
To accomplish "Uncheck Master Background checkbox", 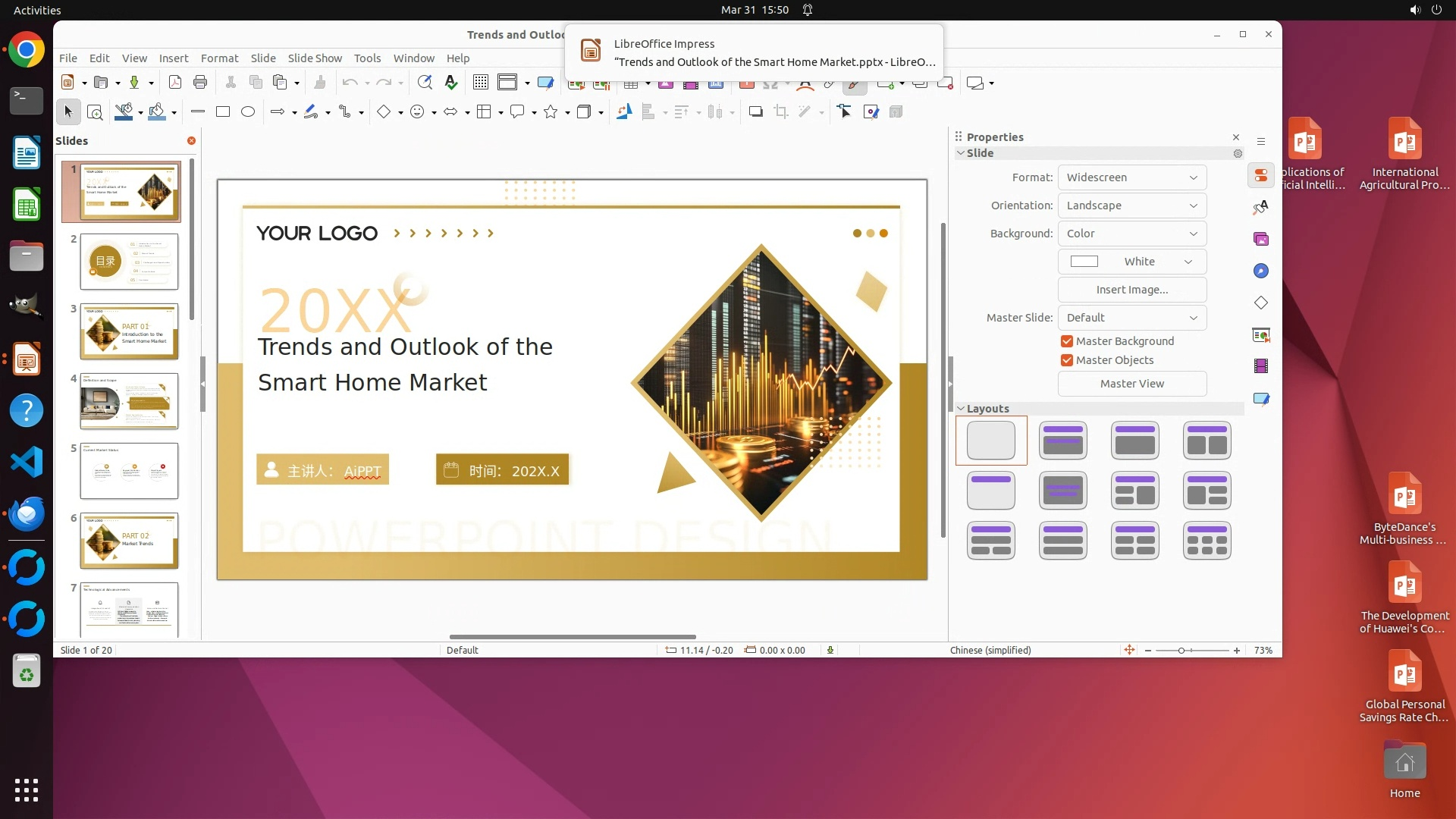I will (1067, 341).
